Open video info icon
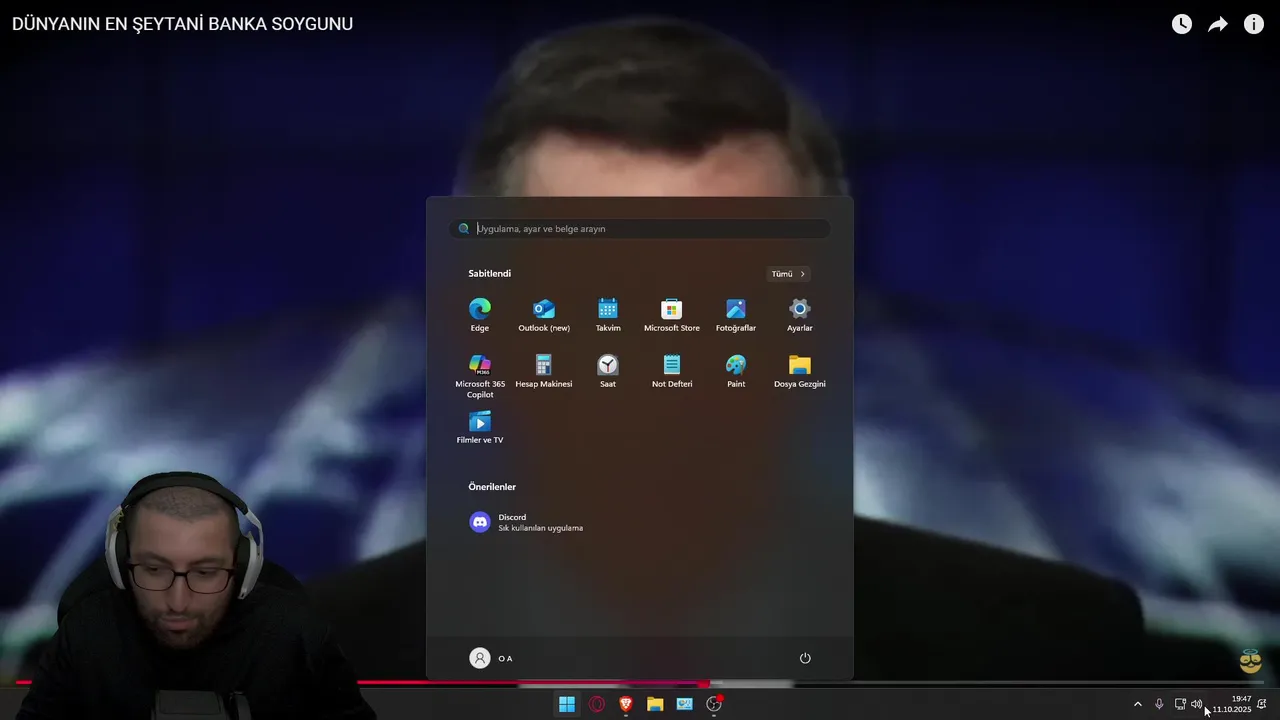 (1254, 24)
